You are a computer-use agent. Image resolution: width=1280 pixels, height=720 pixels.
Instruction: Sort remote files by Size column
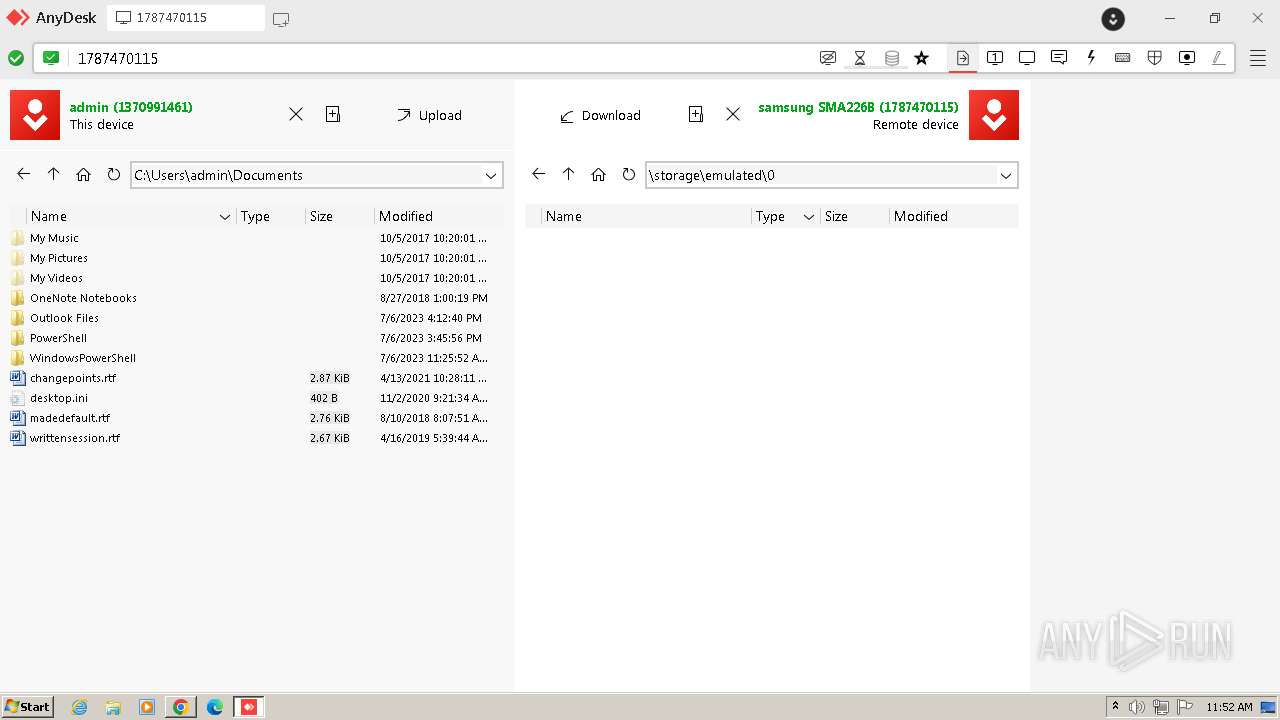(854, 216)
